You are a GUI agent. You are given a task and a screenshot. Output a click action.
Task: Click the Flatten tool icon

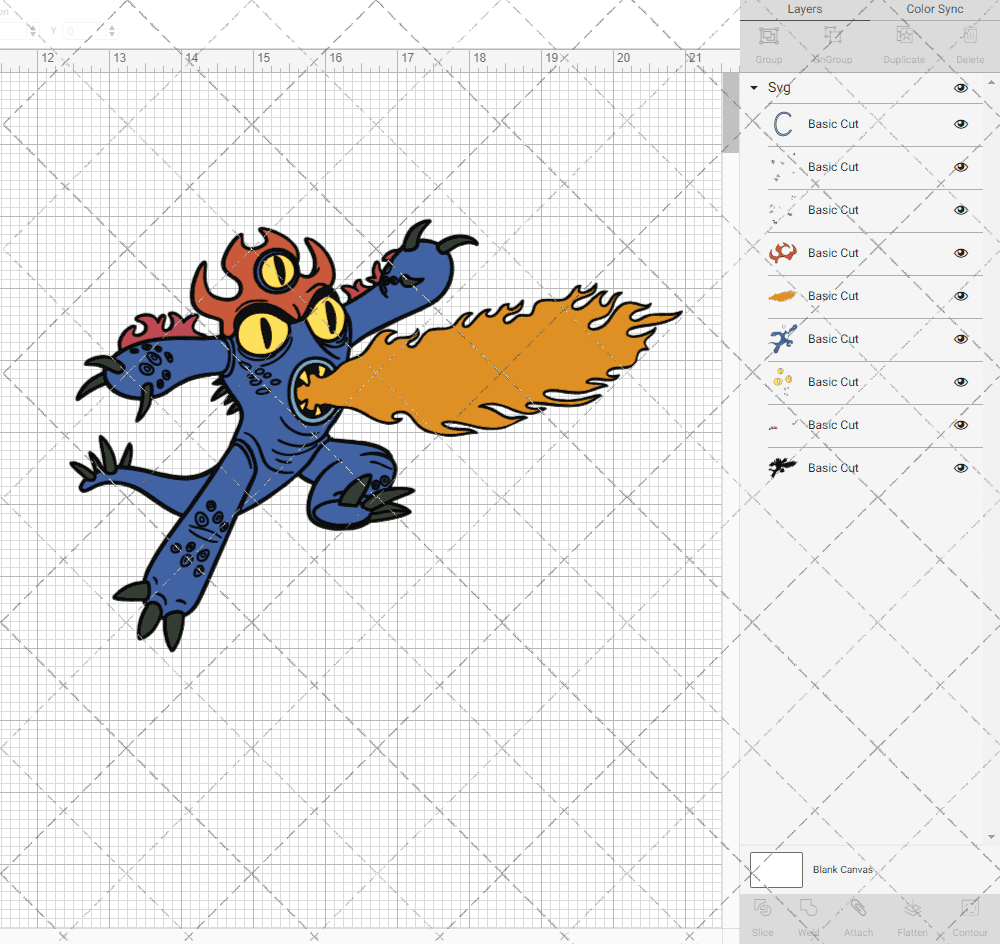tap(912, 908)
